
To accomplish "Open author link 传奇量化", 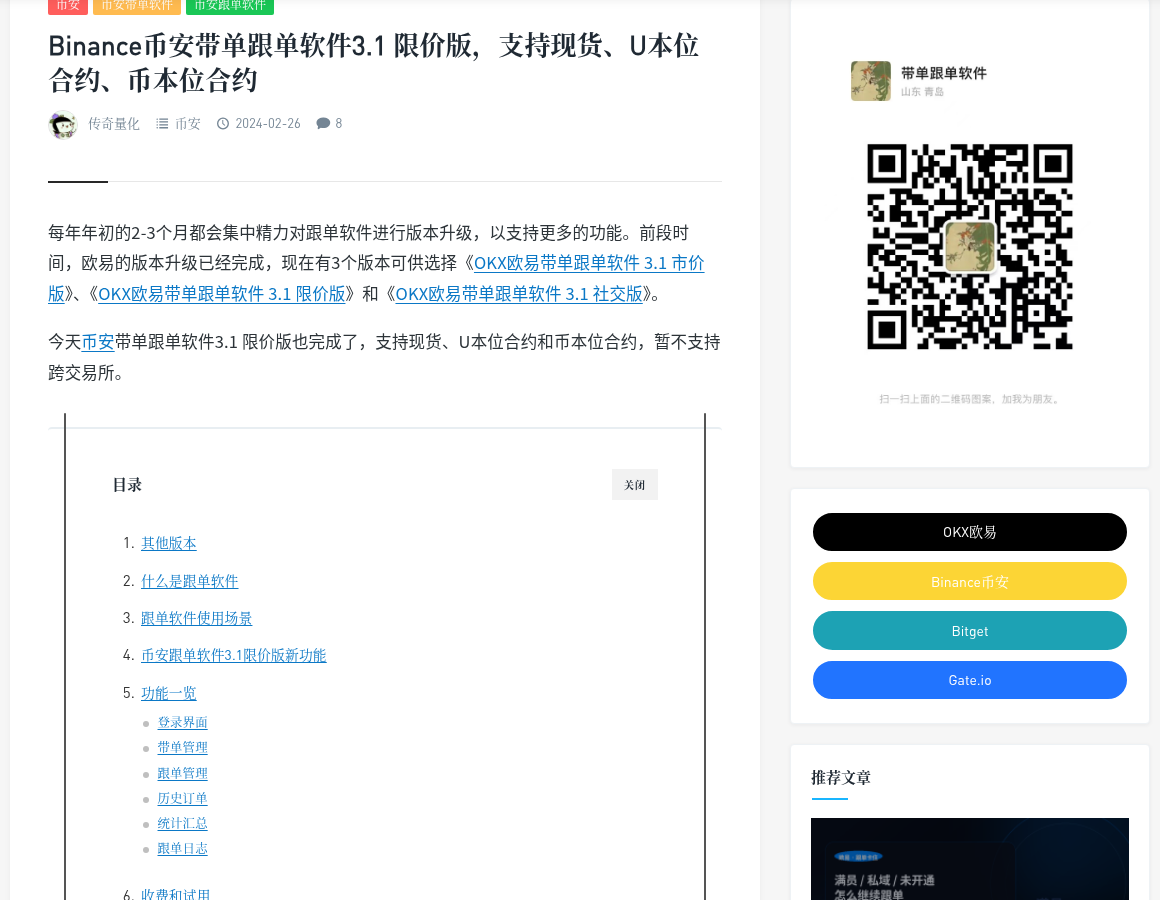I will pos(113,124).
